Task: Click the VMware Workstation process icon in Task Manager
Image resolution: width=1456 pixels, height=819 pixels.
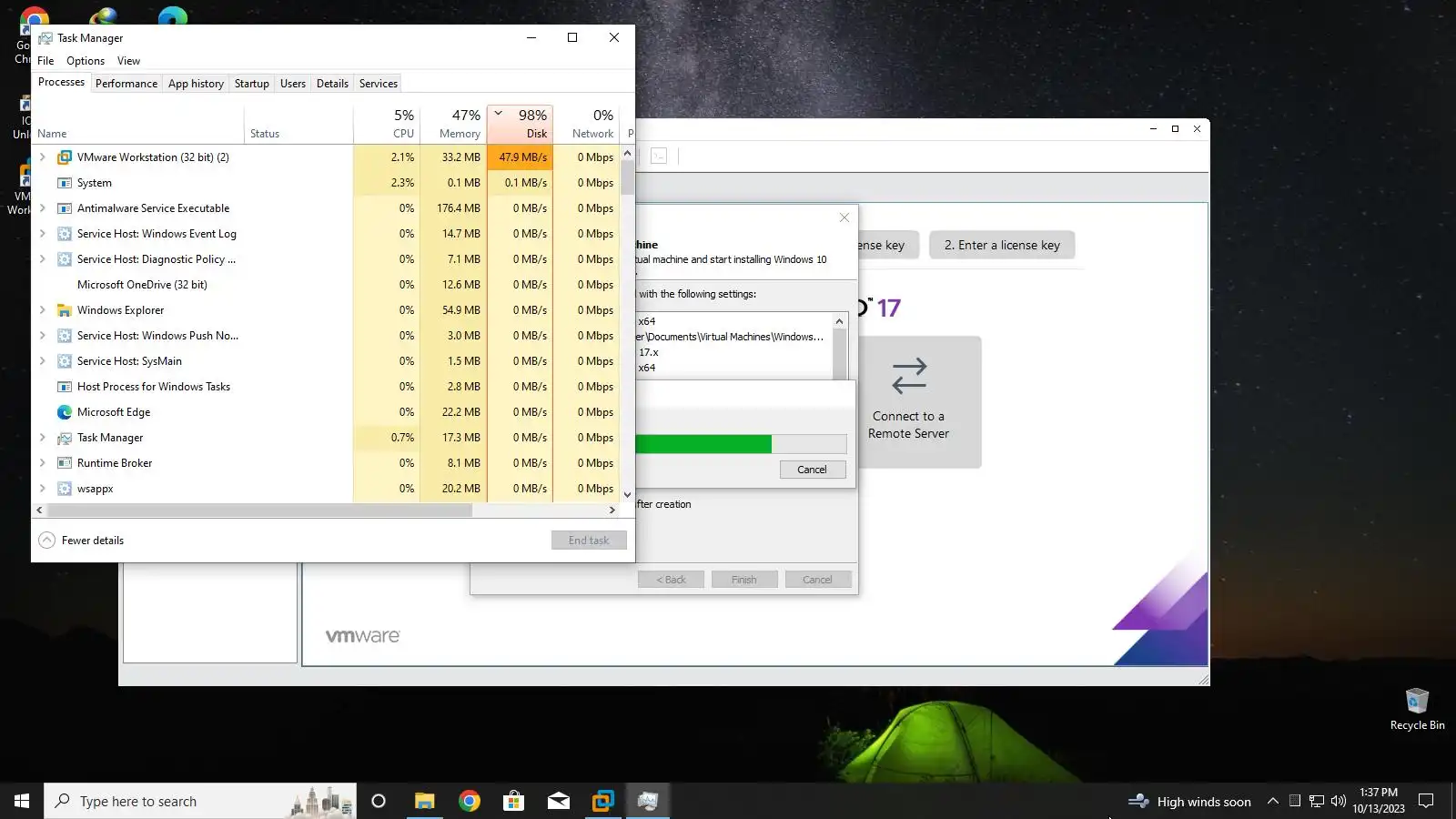Action: tap(65, 157)
